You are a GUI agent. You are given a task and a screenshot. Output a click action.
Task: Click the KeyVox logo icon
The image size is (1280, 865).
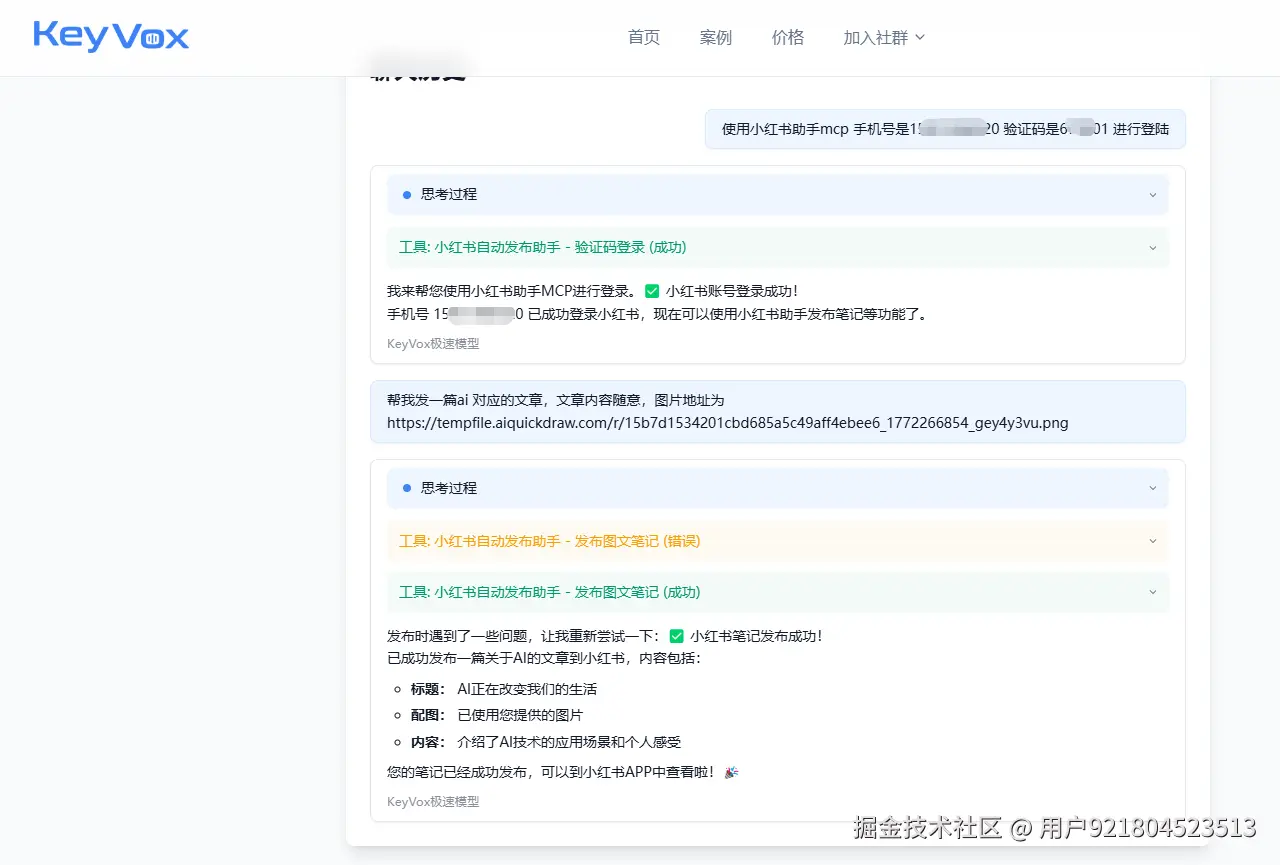155,38
